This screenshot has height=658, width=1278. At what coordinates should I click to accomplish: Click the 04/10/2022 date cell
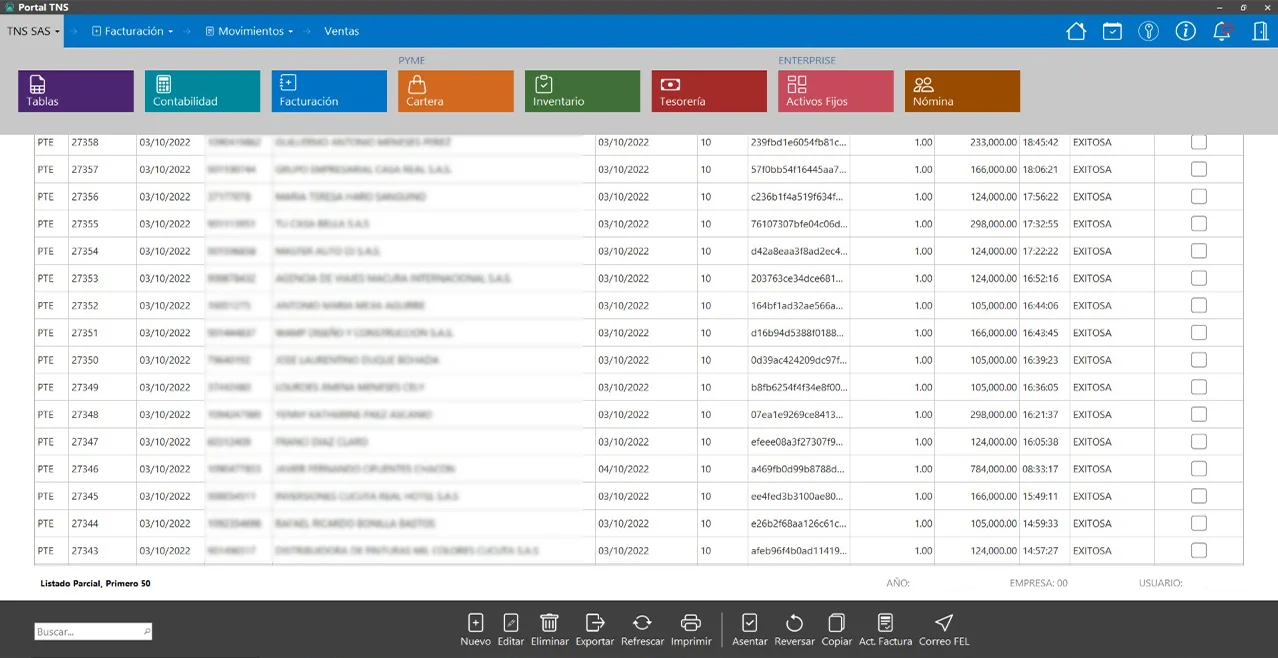[646, 469]
